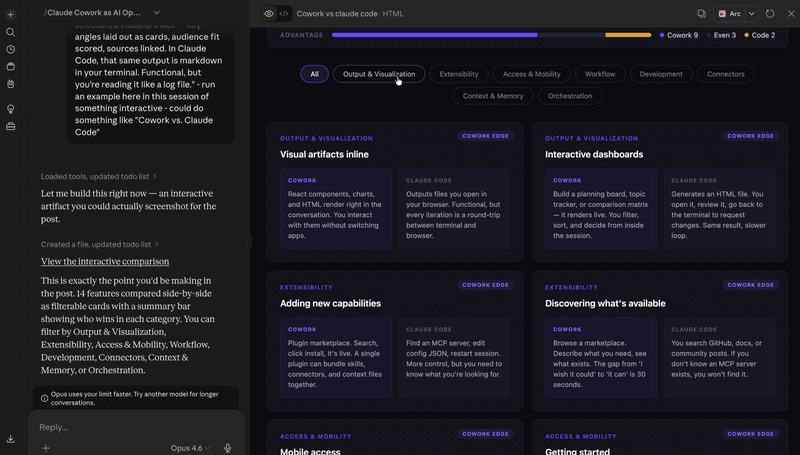
Task: Click the orange Code segment of advantage bar
Action: (628, 35)
